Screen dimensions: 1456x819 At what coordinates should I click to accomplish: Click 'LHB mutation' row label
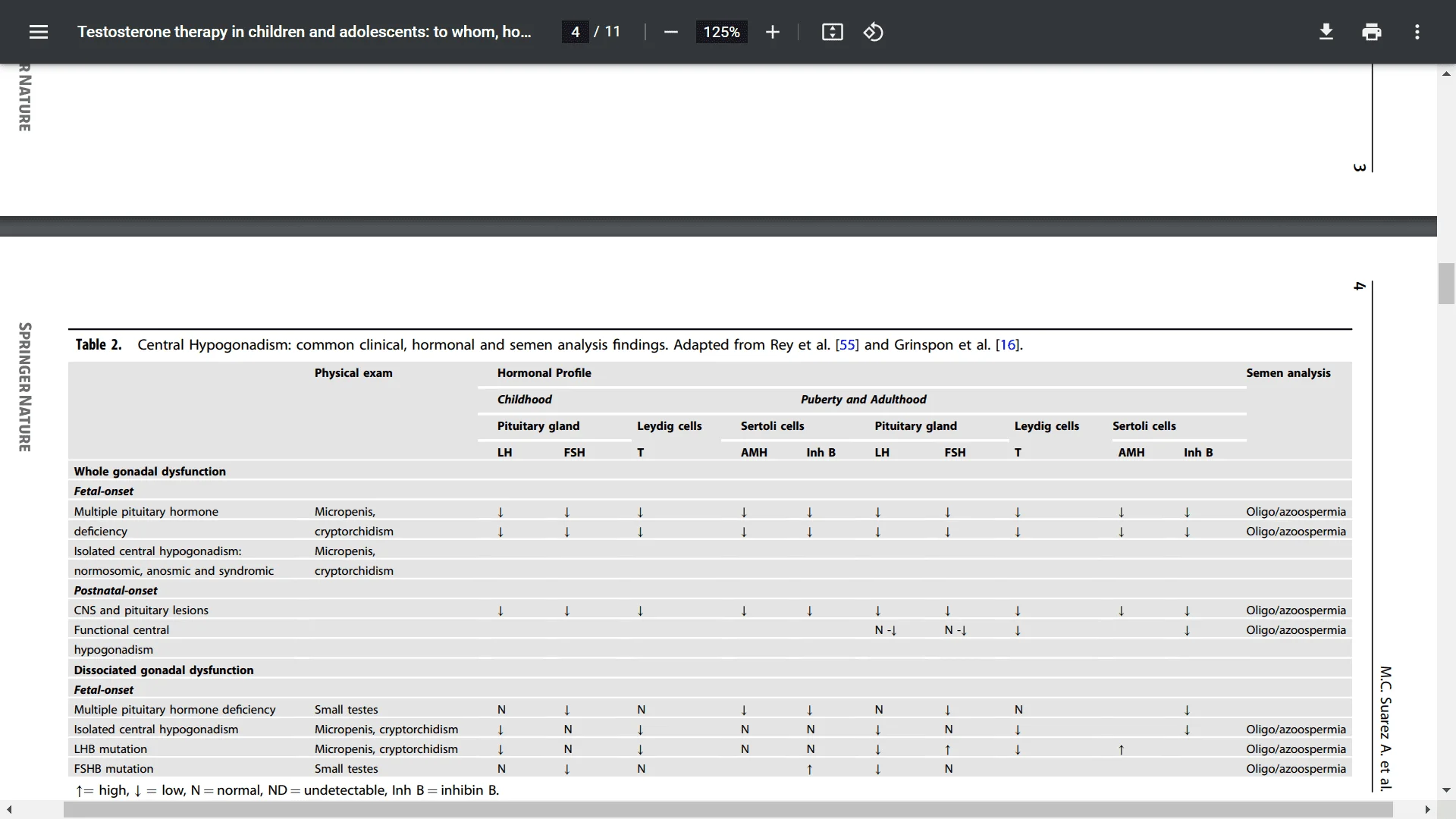110,749
